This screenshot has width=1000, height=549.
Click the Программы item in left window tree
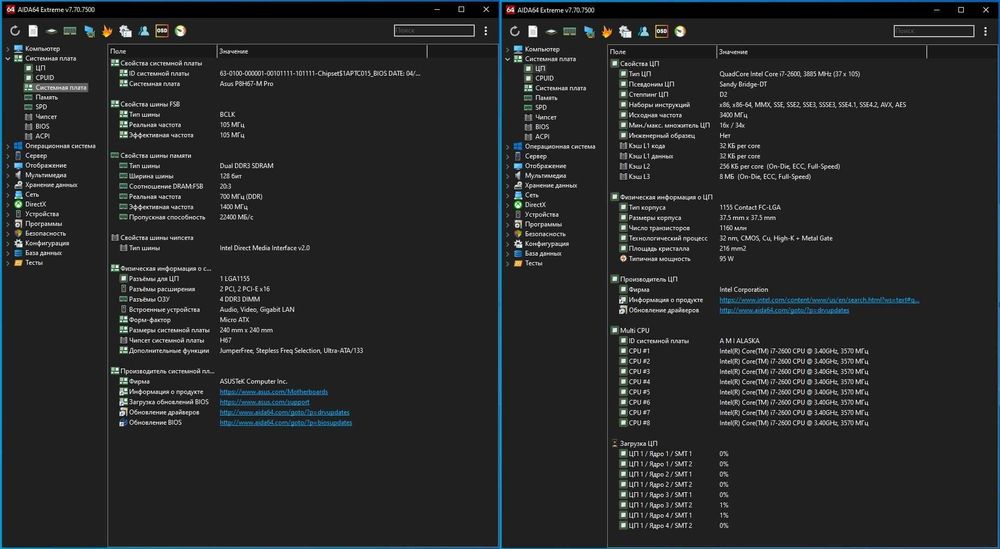click(43, 224)
